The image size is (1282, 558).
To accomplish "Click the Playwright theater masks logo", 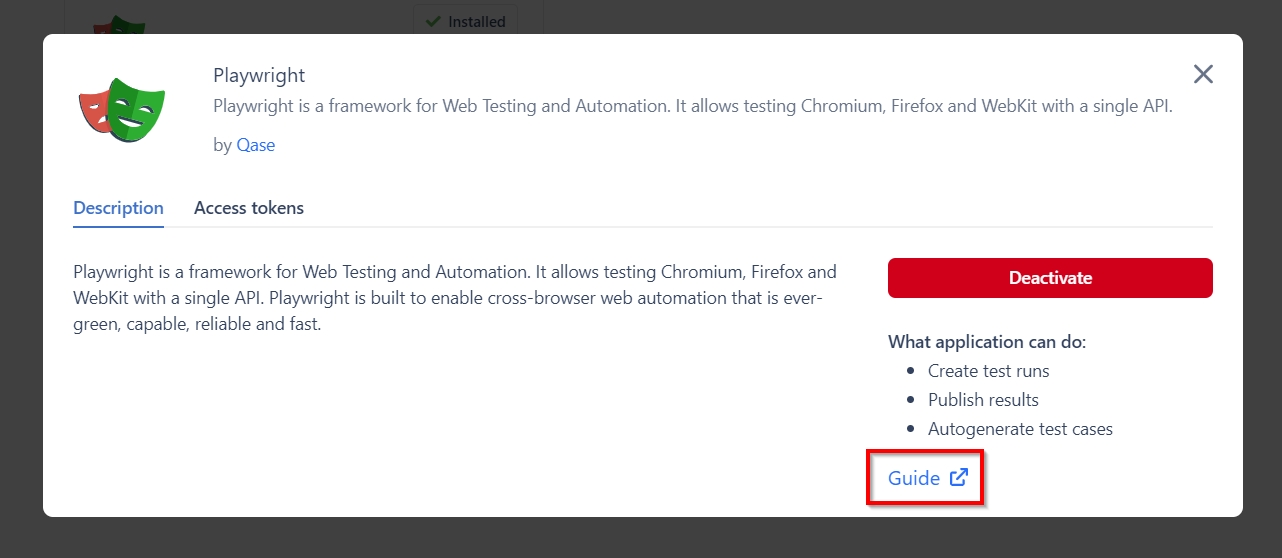I will pyautogui.click(x=122, y=109).
